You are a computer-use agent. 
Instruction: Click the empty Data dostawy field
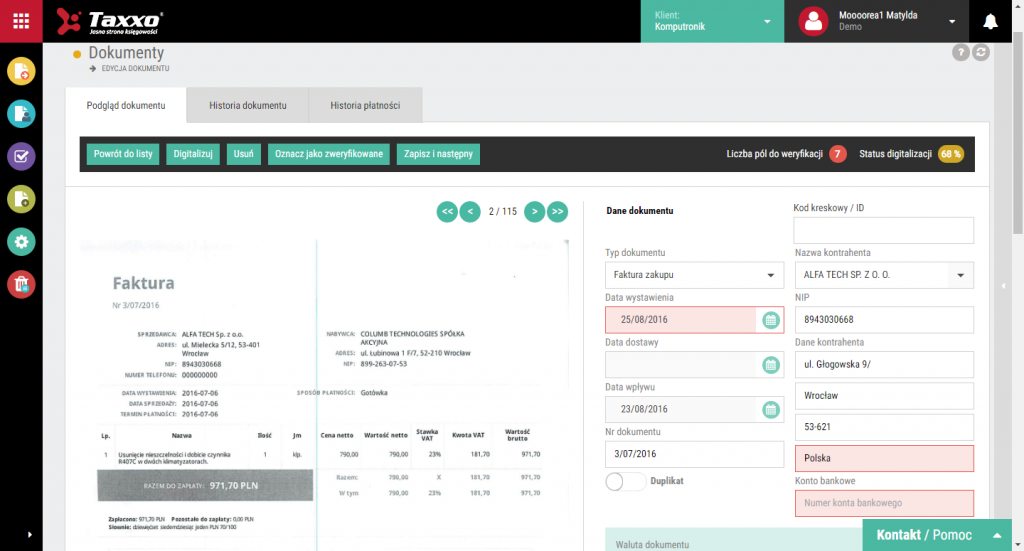[x=680, y=365]
